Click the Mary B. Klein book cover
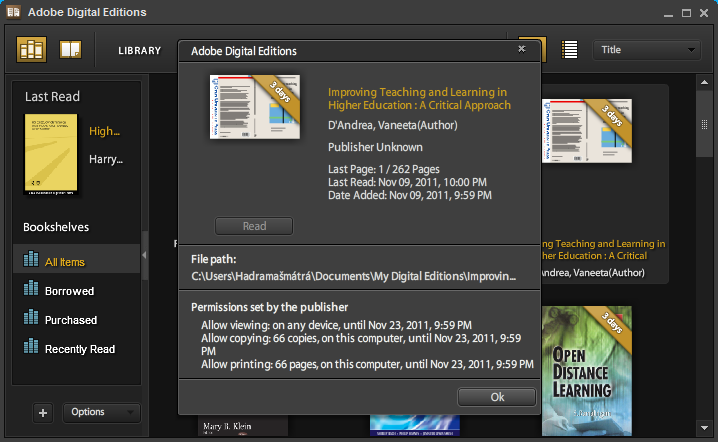The image size is (718, 442). pyautogui.click(x=243, y=426)
